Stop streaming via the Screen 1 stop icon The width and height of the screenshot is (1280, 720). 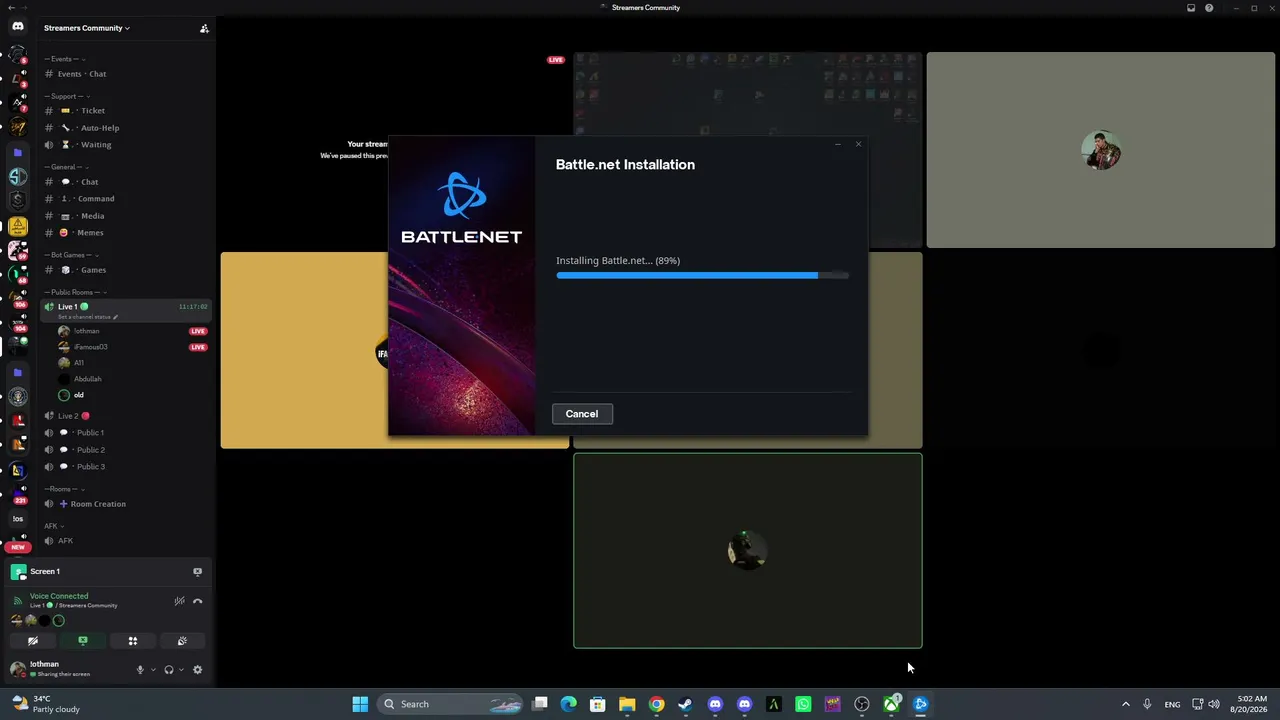click(197, 572)
